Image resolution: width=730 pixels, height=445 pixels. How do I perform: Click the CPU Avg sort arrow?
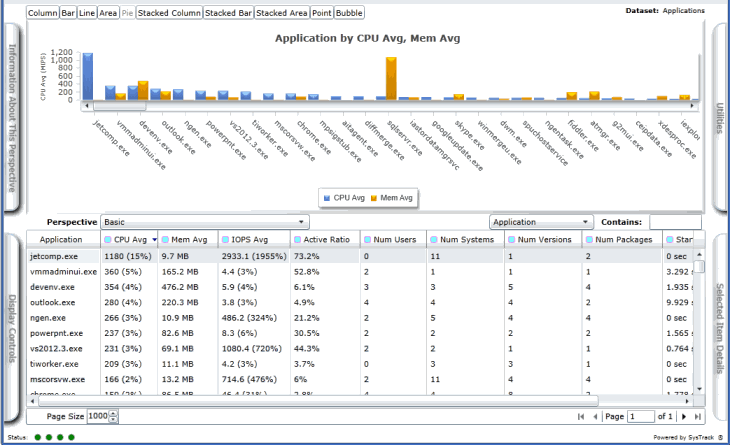(x=154, y=240)
